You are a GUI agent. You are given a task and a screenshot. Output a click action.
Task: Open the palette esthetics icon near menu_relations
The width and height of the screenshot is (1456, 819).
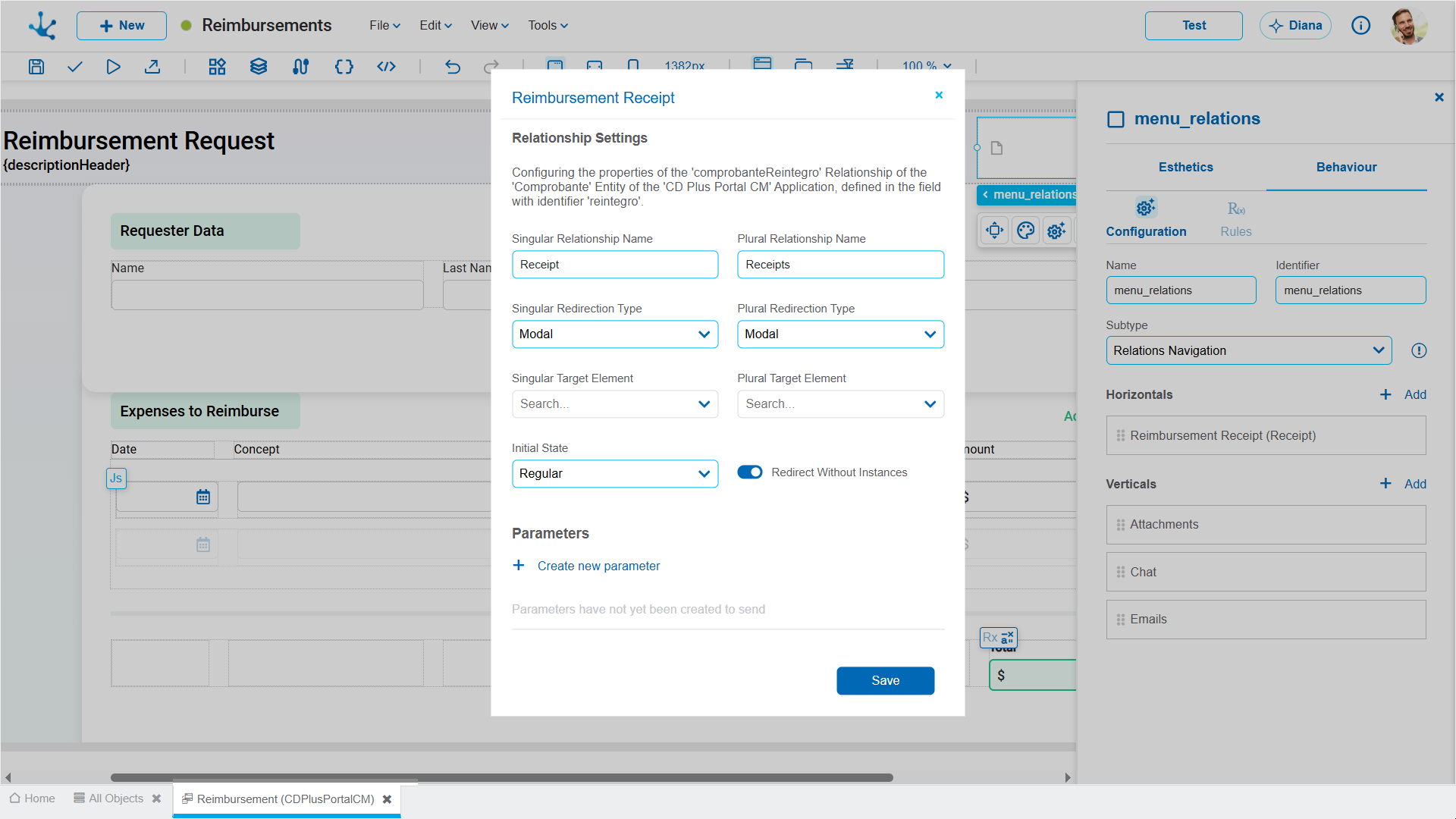1025,230
